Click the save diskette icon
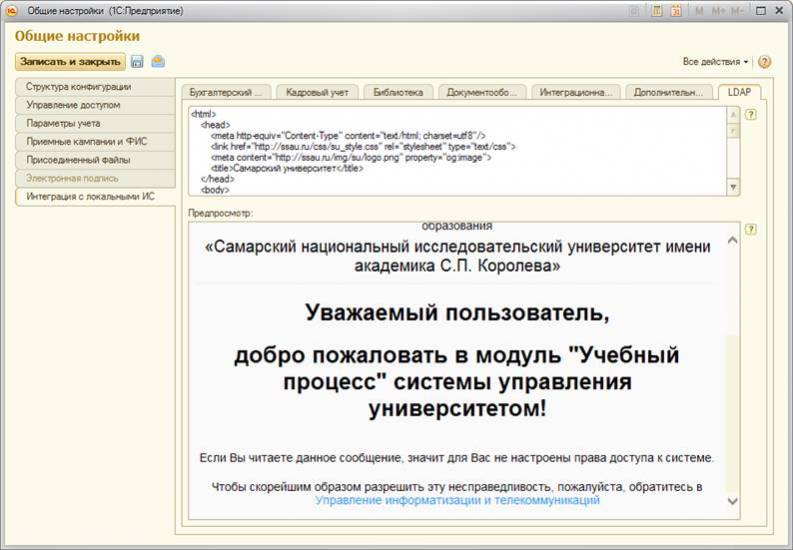The height and width of the screenshot is (550, 793). point(137,62)
